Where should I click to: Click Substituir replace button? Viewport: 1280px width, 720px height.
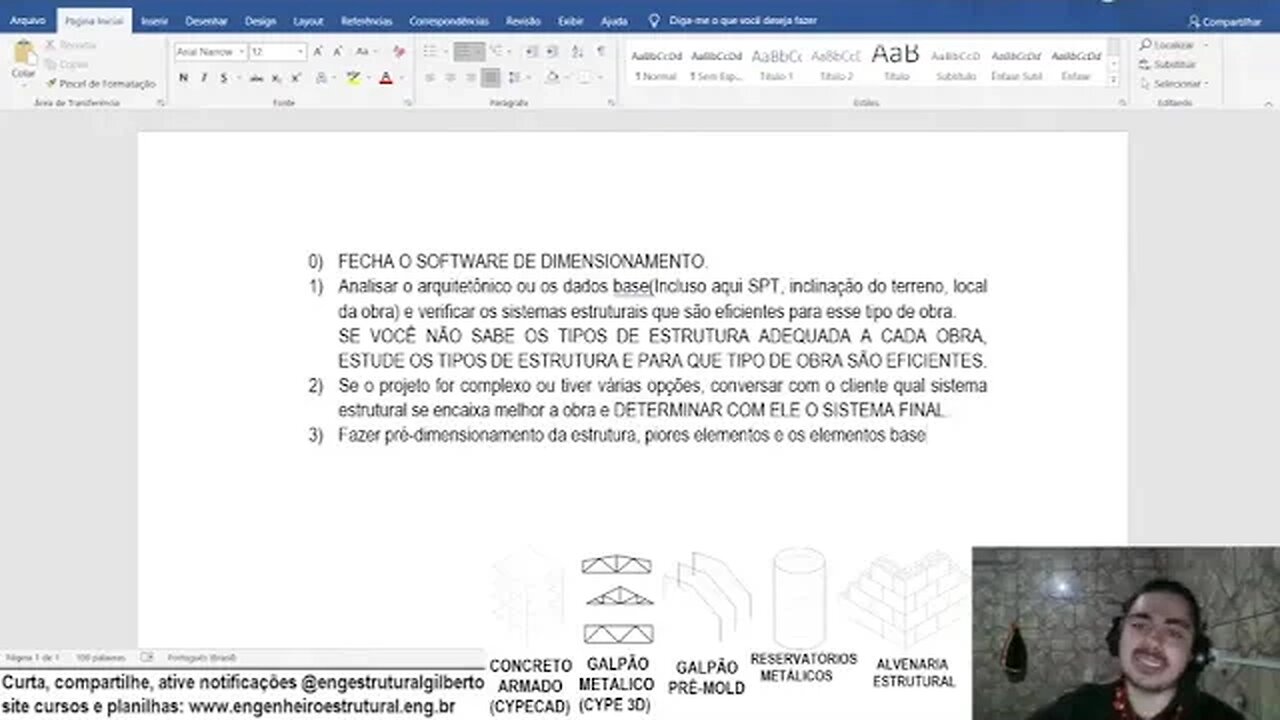[1168, 64]
